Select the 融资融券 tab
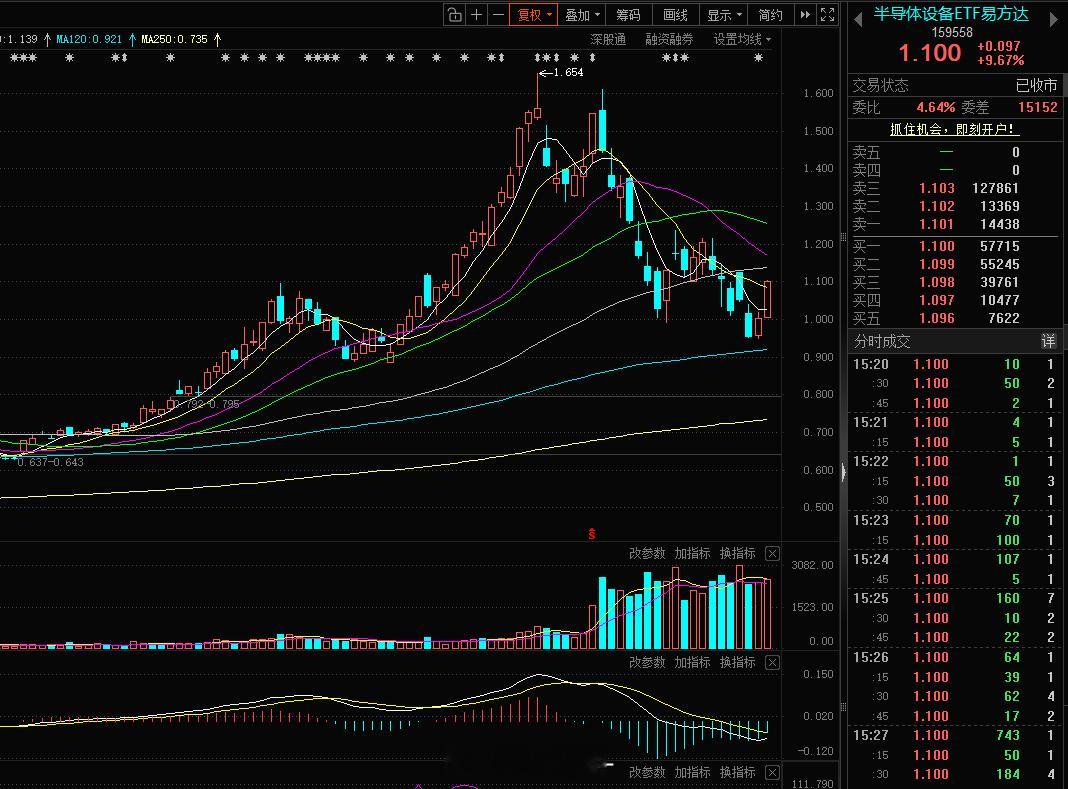 [x=669, y=40]
